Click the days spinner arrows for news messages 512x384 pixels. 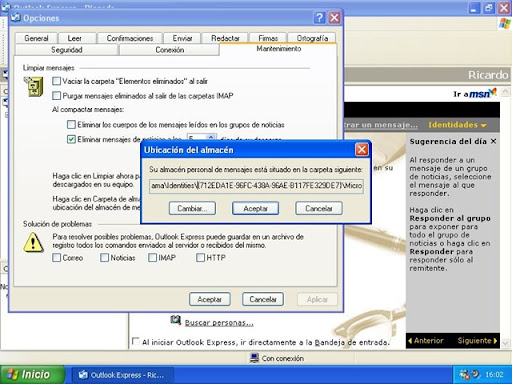[211, 137]
